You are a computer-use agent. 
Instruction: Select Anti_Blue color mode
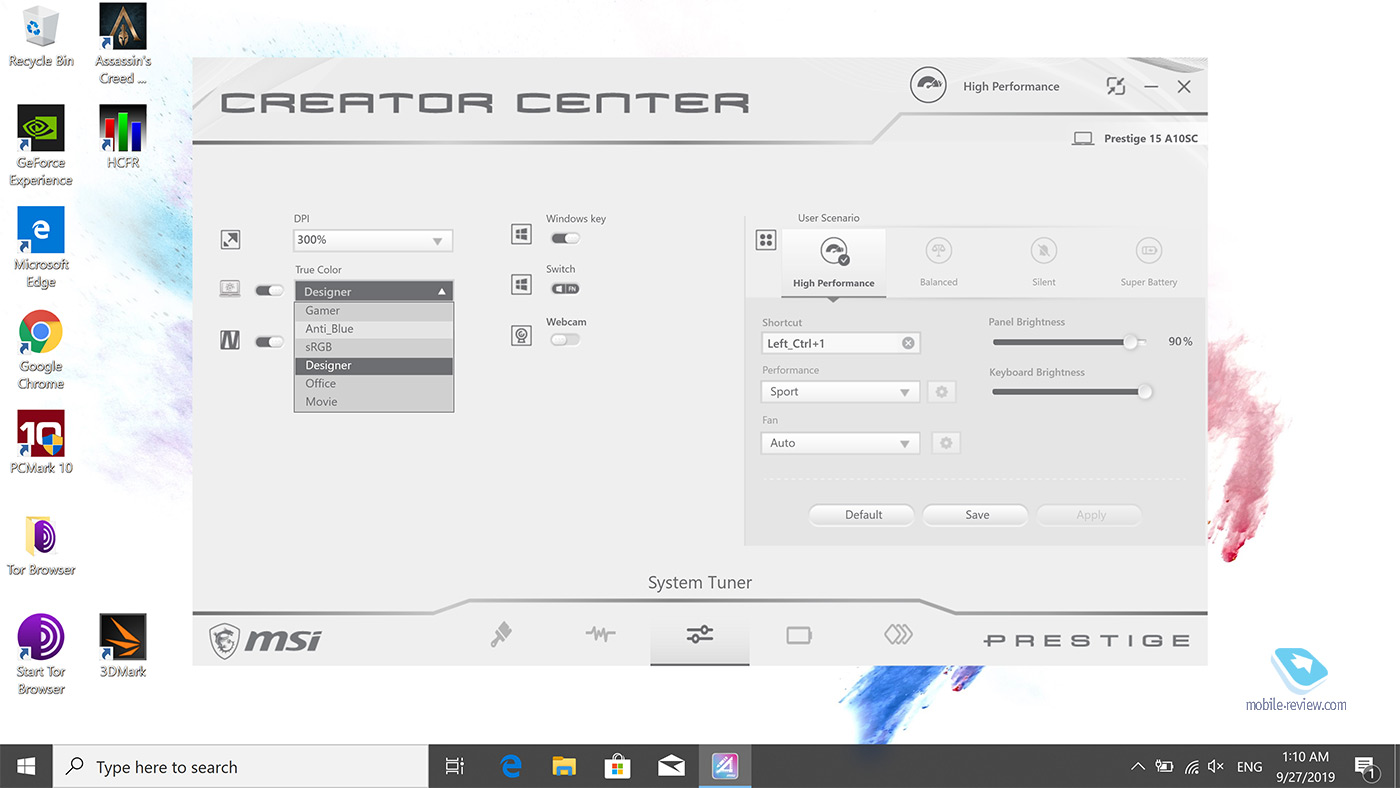(x=374, y=329)
